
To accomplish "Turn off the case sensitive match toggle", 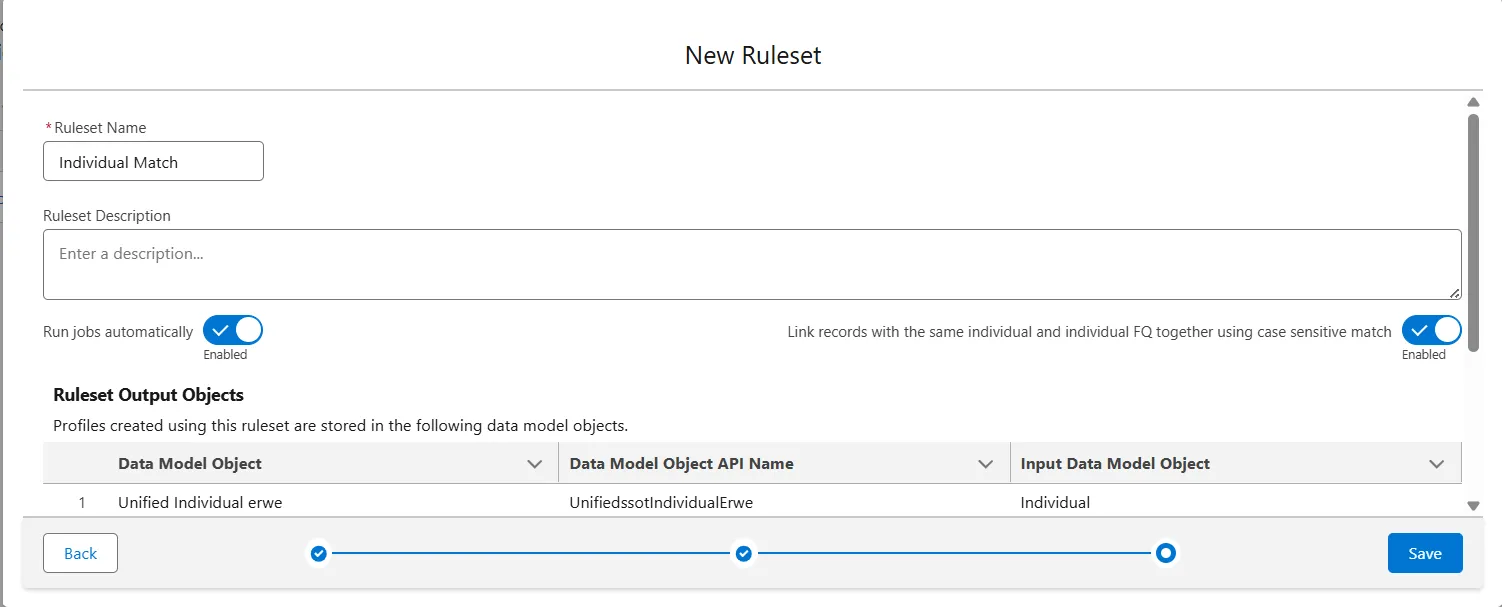I will [1431, 330].
